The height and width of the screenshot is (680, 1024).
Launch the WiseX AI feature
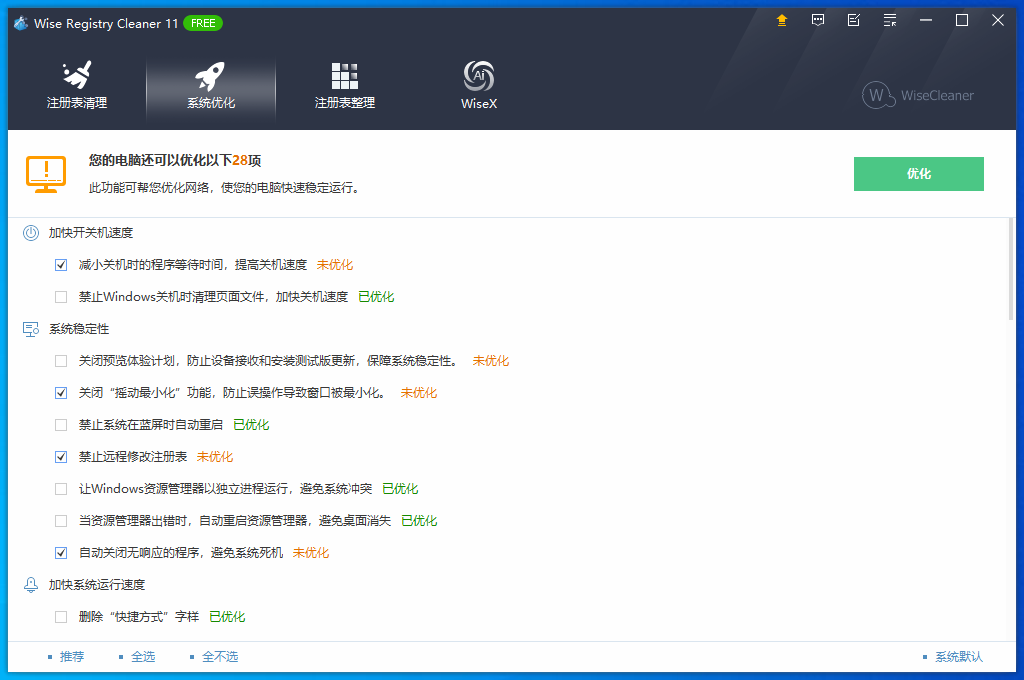click(478, 85)
